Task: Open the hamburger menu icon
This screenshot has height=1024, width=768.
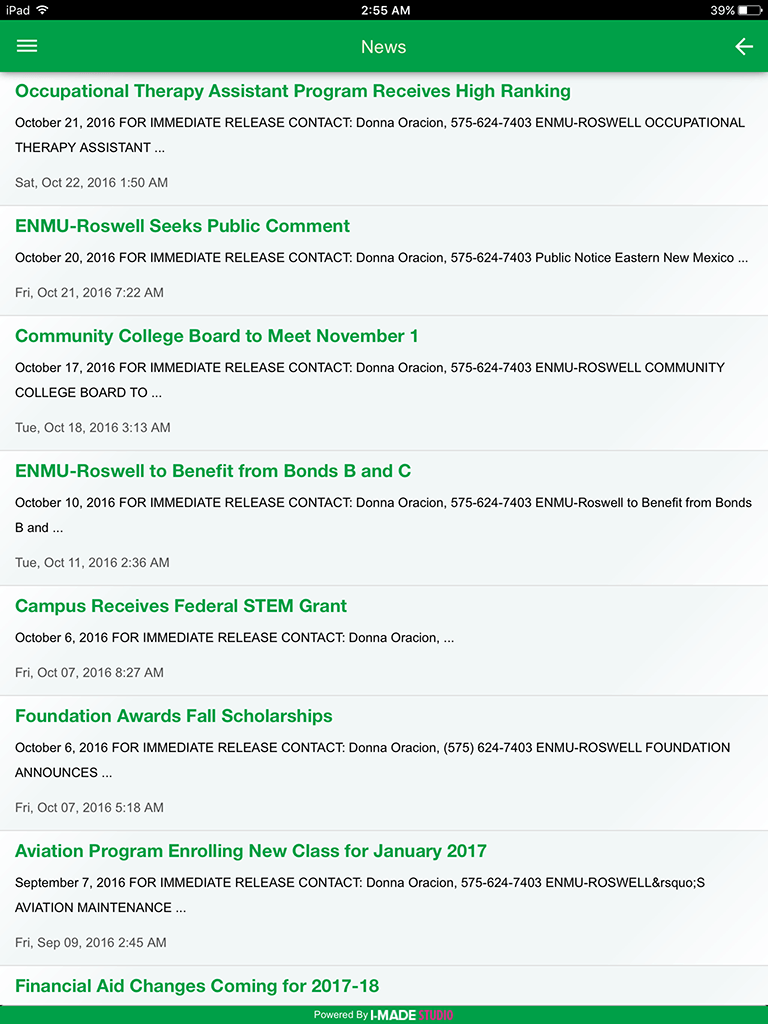Action: (27, 46)
